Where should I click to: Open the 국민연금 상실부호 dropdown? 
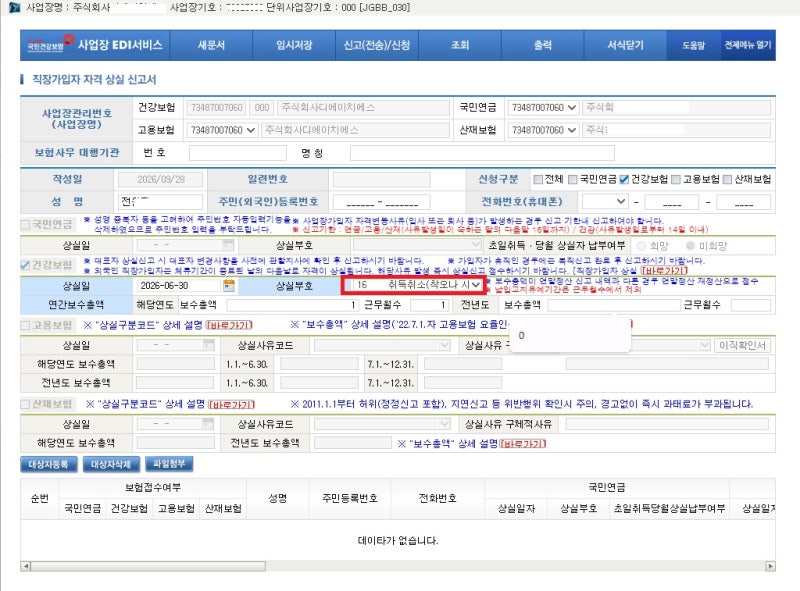[x=417, y=245]
